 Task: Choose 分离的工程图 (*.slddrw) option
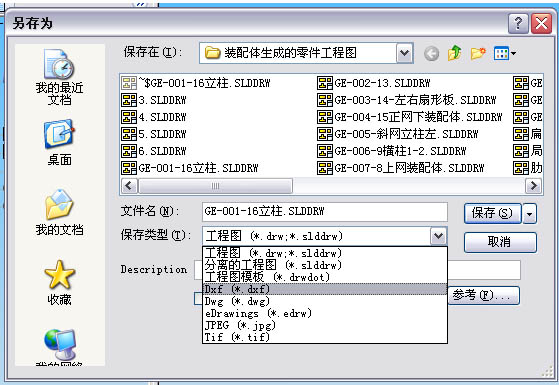click(324, 265)
